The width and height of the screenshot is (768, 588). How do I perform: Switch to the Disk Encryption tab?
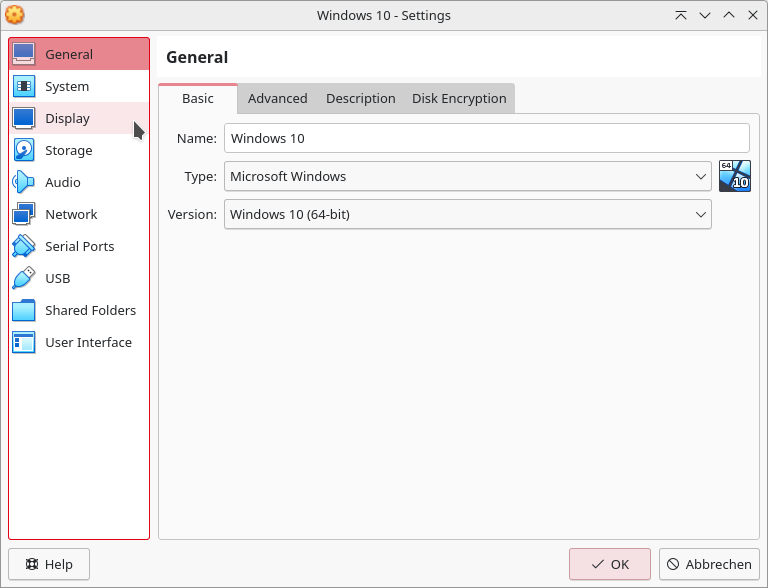(459, 98)
